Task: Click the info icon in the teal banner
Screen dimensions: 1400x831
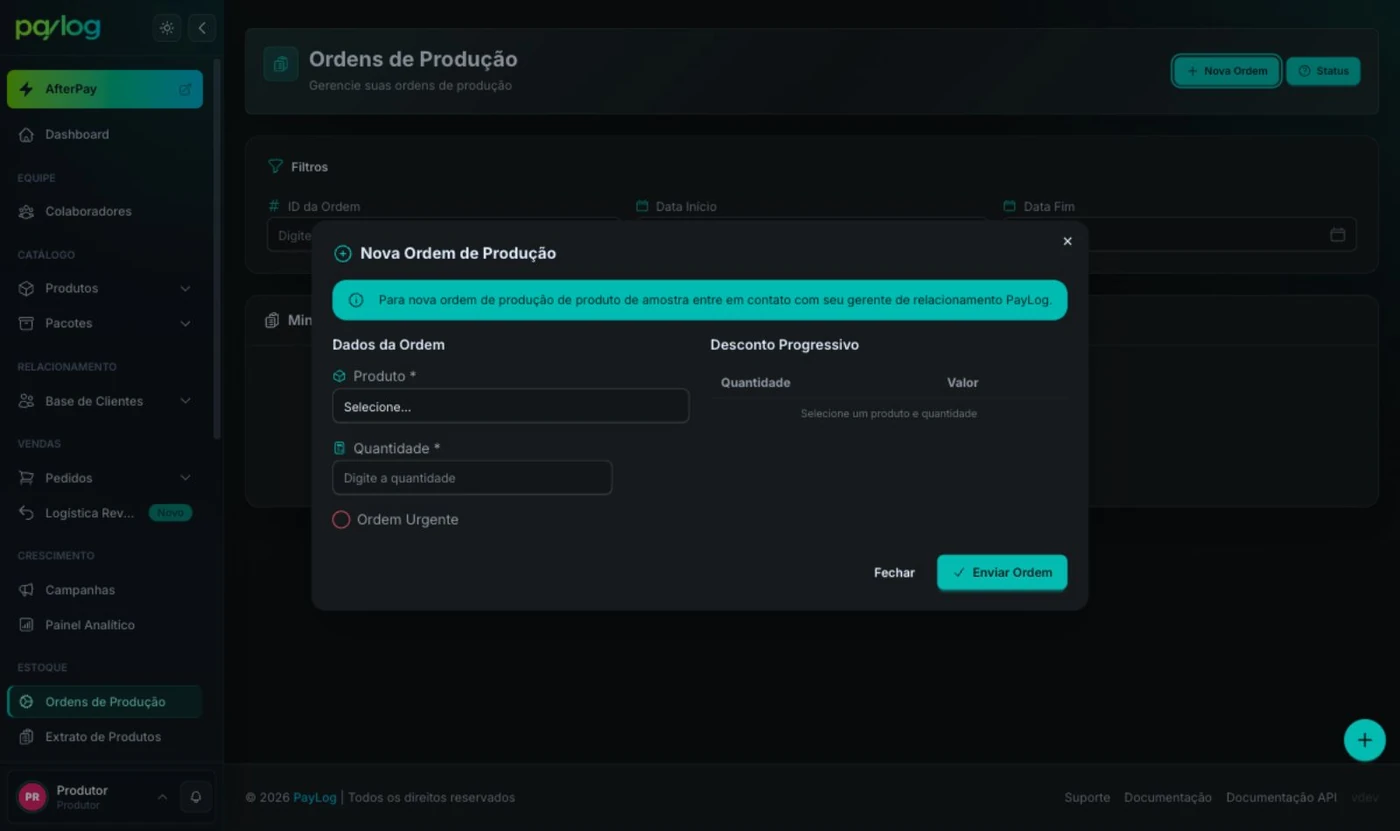Action: point(355,300)
